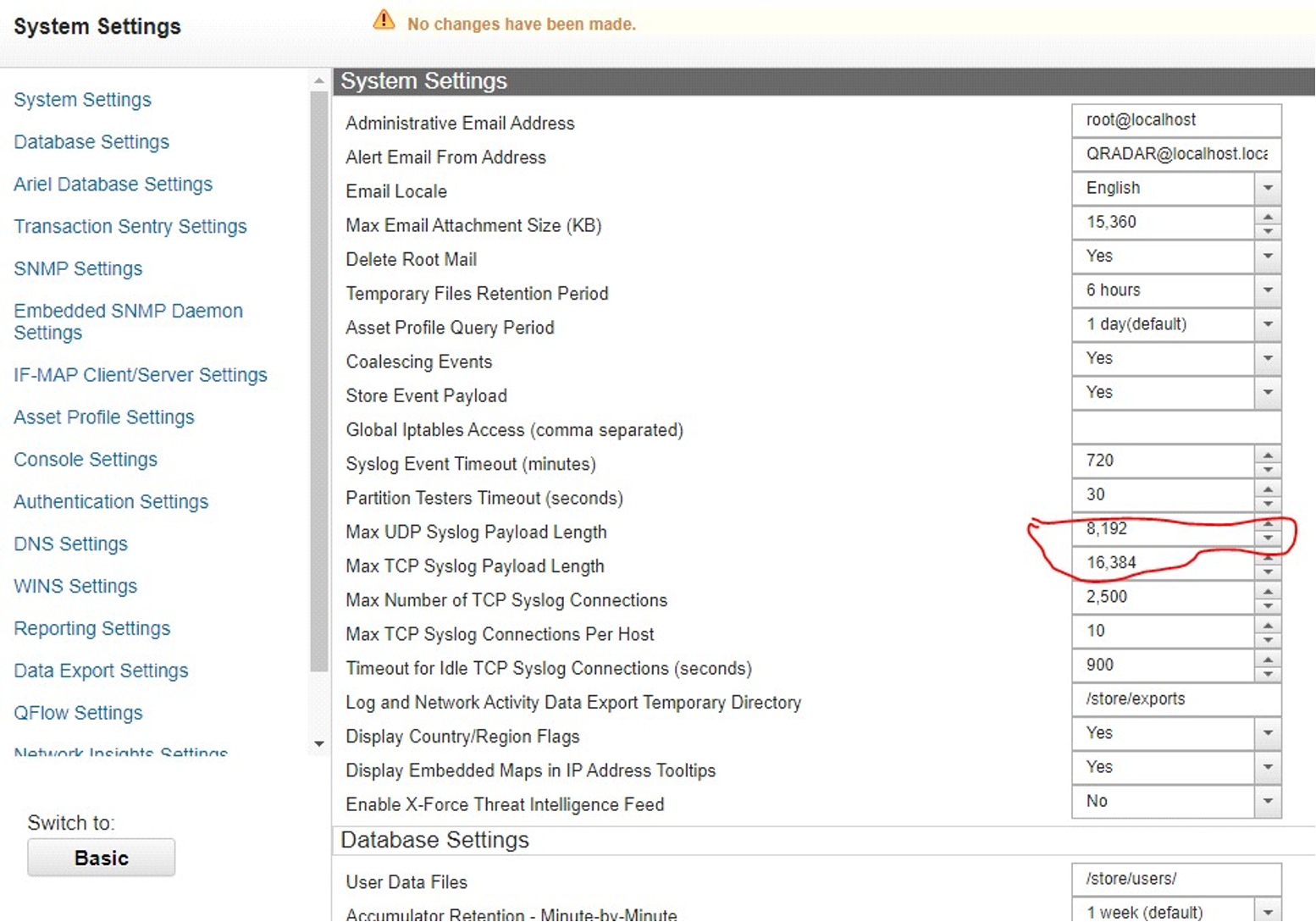Decrease Max TCP Syslog Connections Per Host

1268,640
